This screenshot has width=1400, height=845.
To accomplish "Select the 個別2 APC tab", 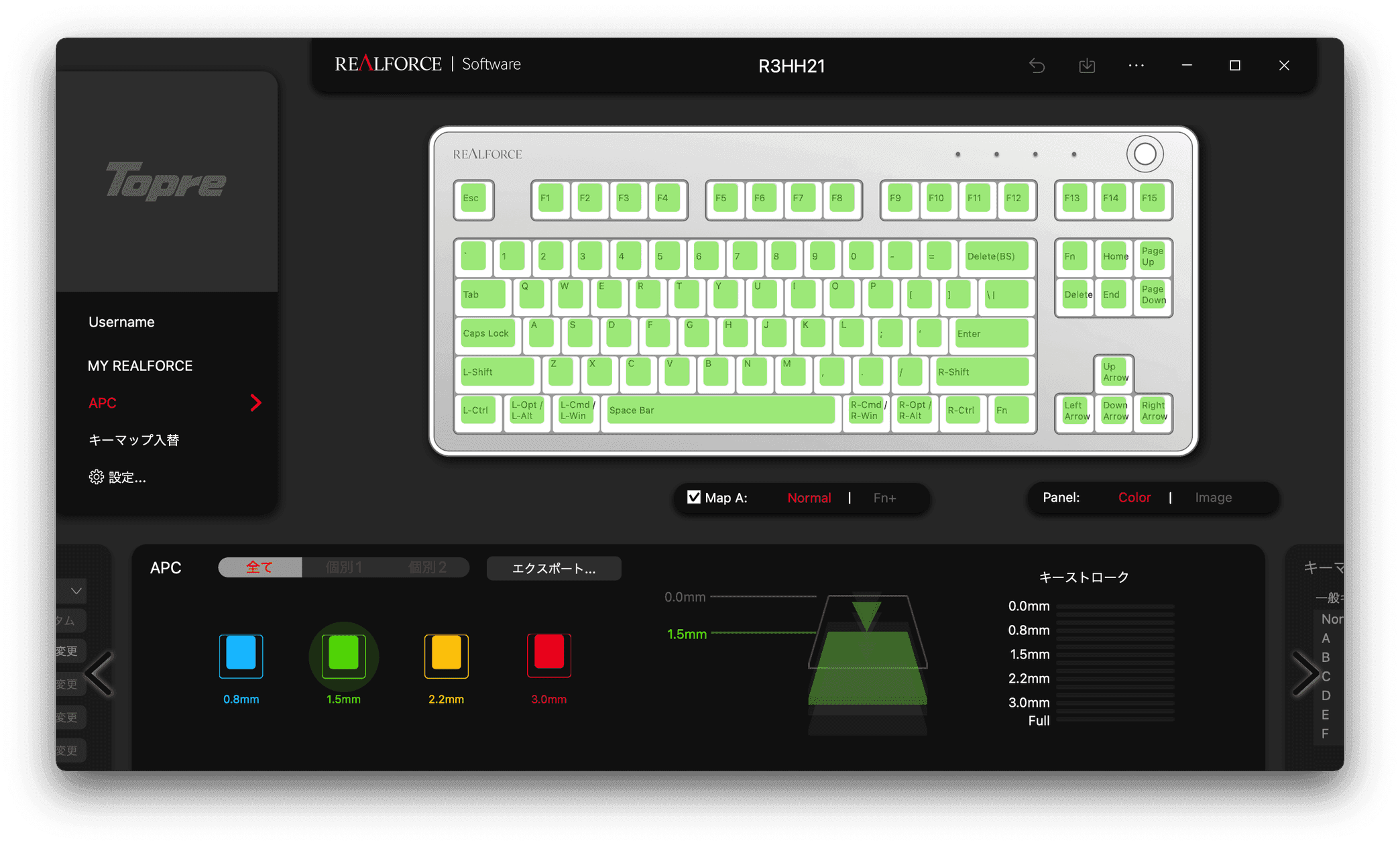I will coord(427,567).
